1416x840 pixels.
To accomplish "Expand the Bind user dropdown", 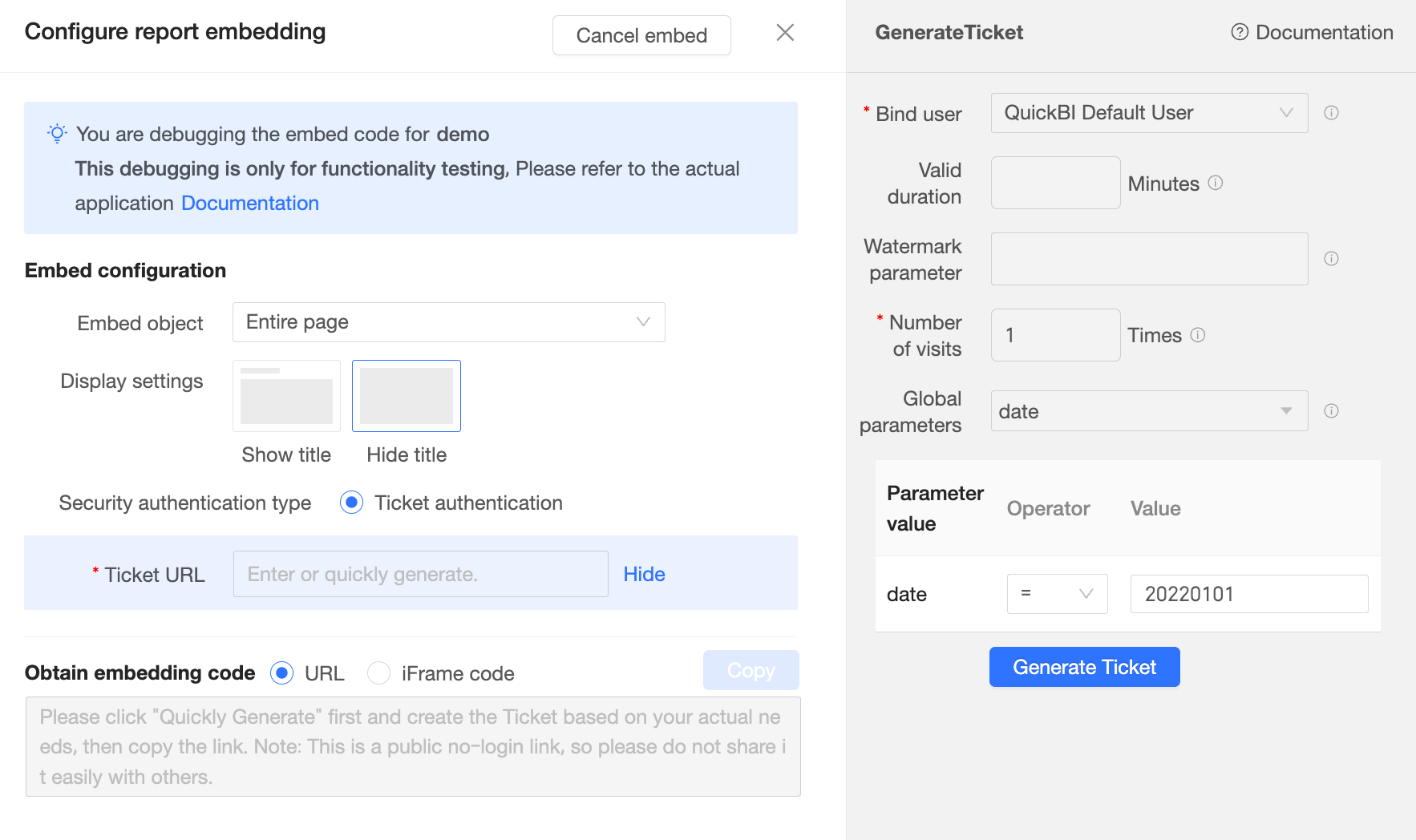I will coord(1149,113).
